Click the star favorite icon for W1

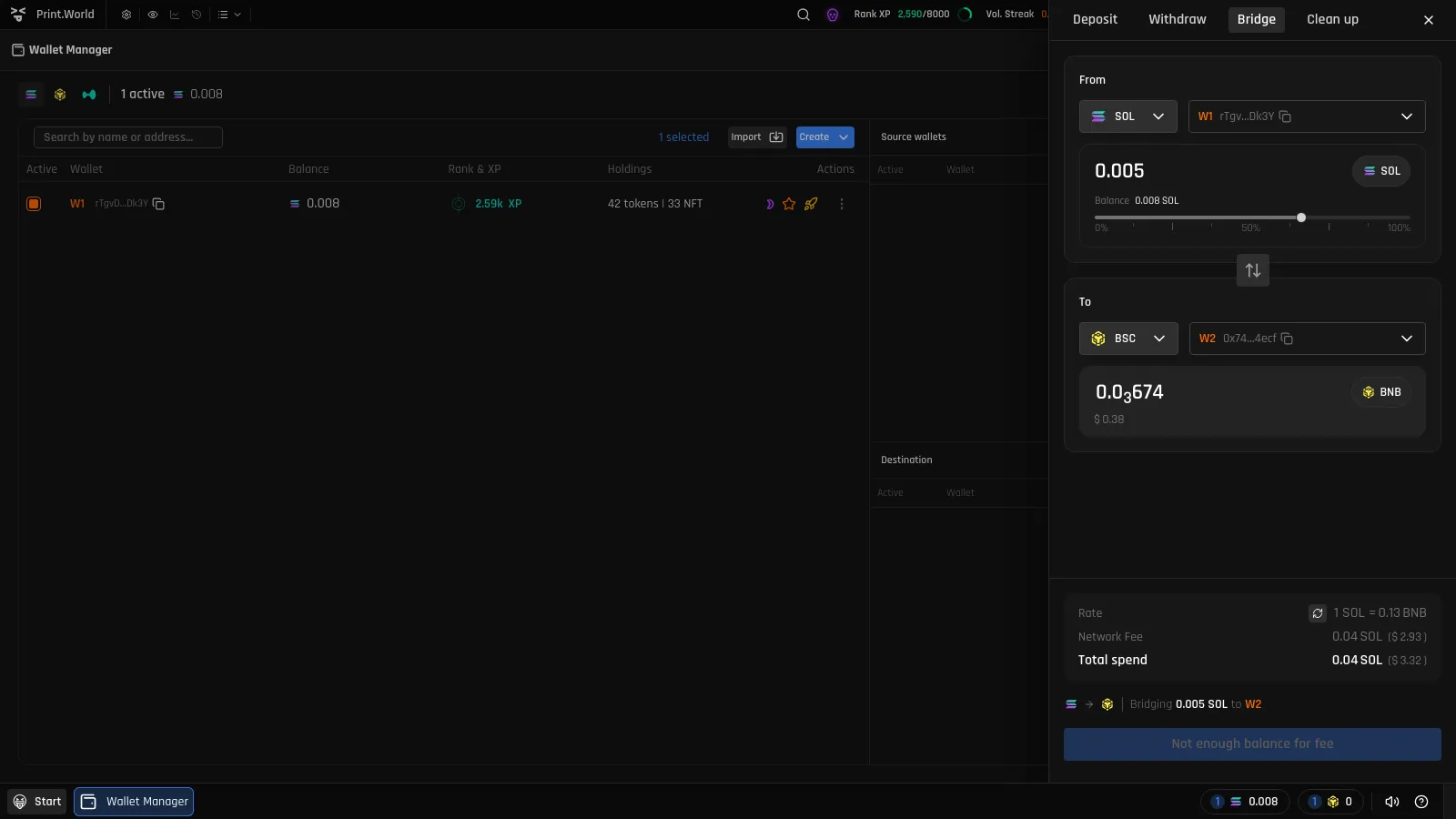click(x=789, y=204)
